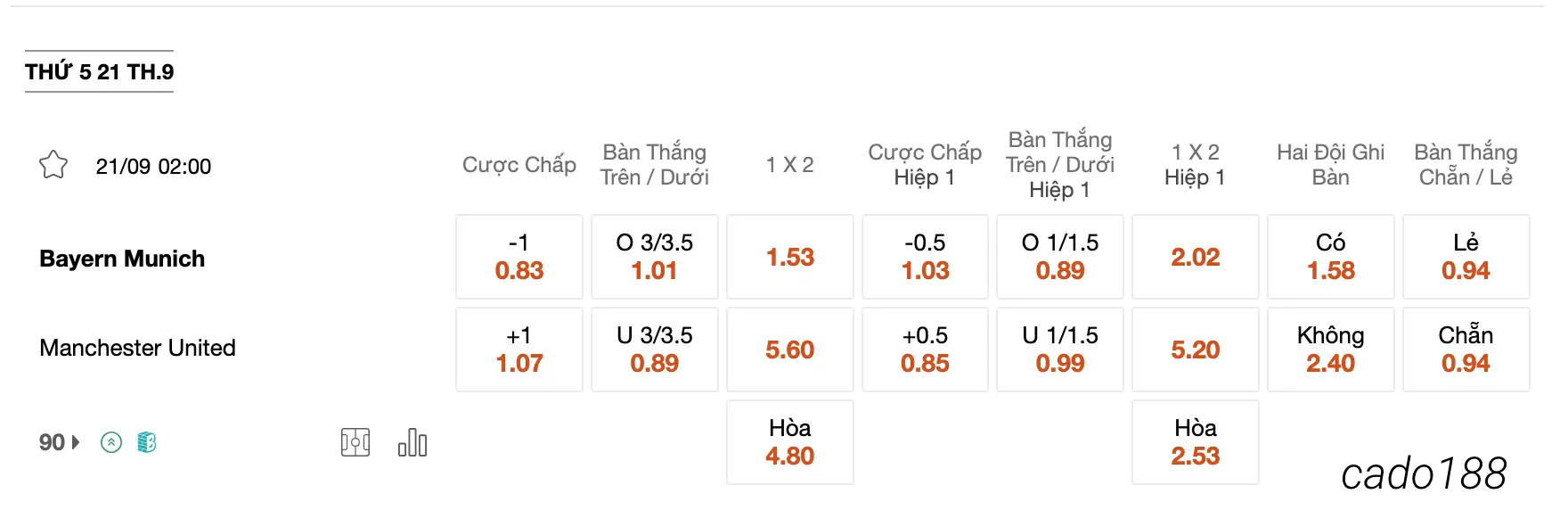The height and width of the screenshot is (510, 1568).
Task: Click the blue B badge icon
Action: point(147,442)
